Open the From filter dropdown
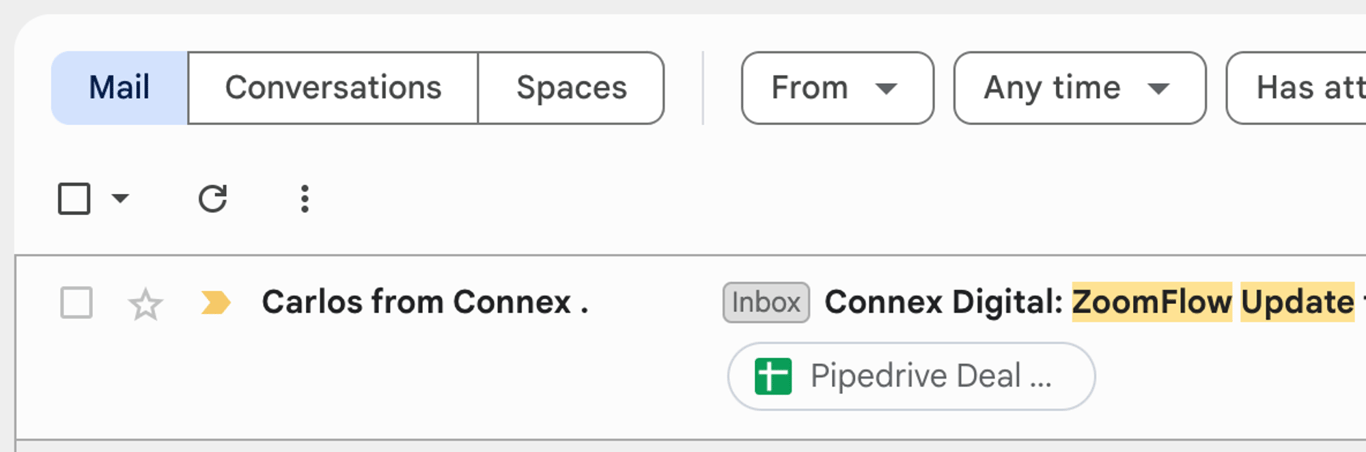Viewport: 1366px width, 452px height. point(837,88)
